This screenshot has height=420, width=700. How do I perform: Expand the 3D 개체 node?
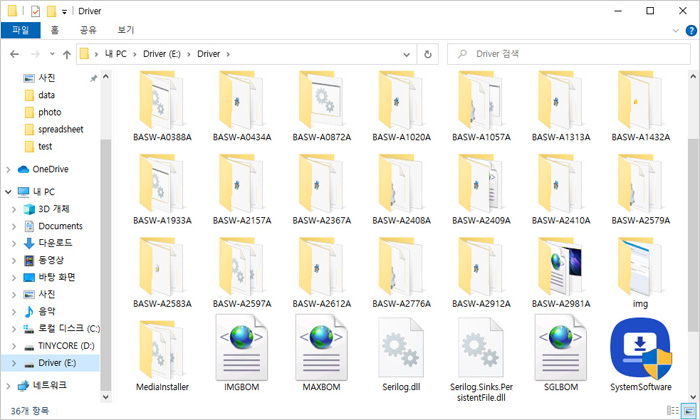tap(14, 209)
